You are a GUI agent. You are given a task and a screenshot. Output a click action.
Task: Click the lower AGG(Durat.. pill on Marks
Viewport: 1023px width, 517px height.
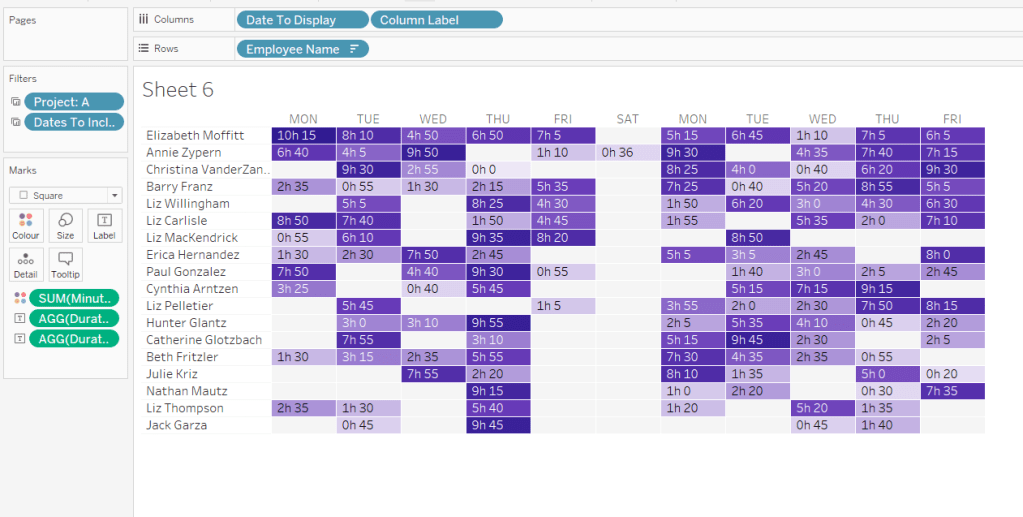pos(75,338)
